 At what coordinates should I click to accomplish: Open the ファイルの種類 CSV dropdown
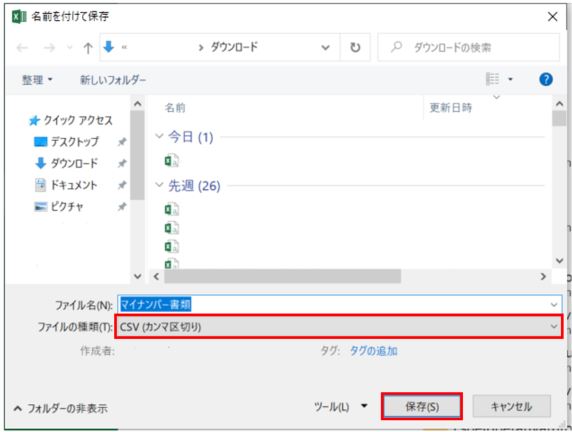(x=339, y=327)
